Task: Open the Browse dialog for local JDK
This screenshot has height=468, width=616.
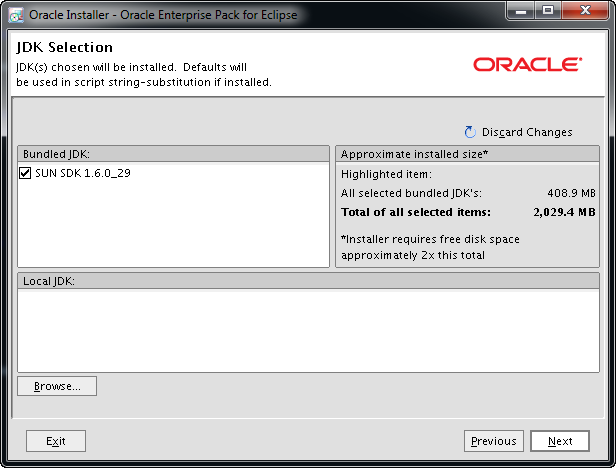Action: 57,386
